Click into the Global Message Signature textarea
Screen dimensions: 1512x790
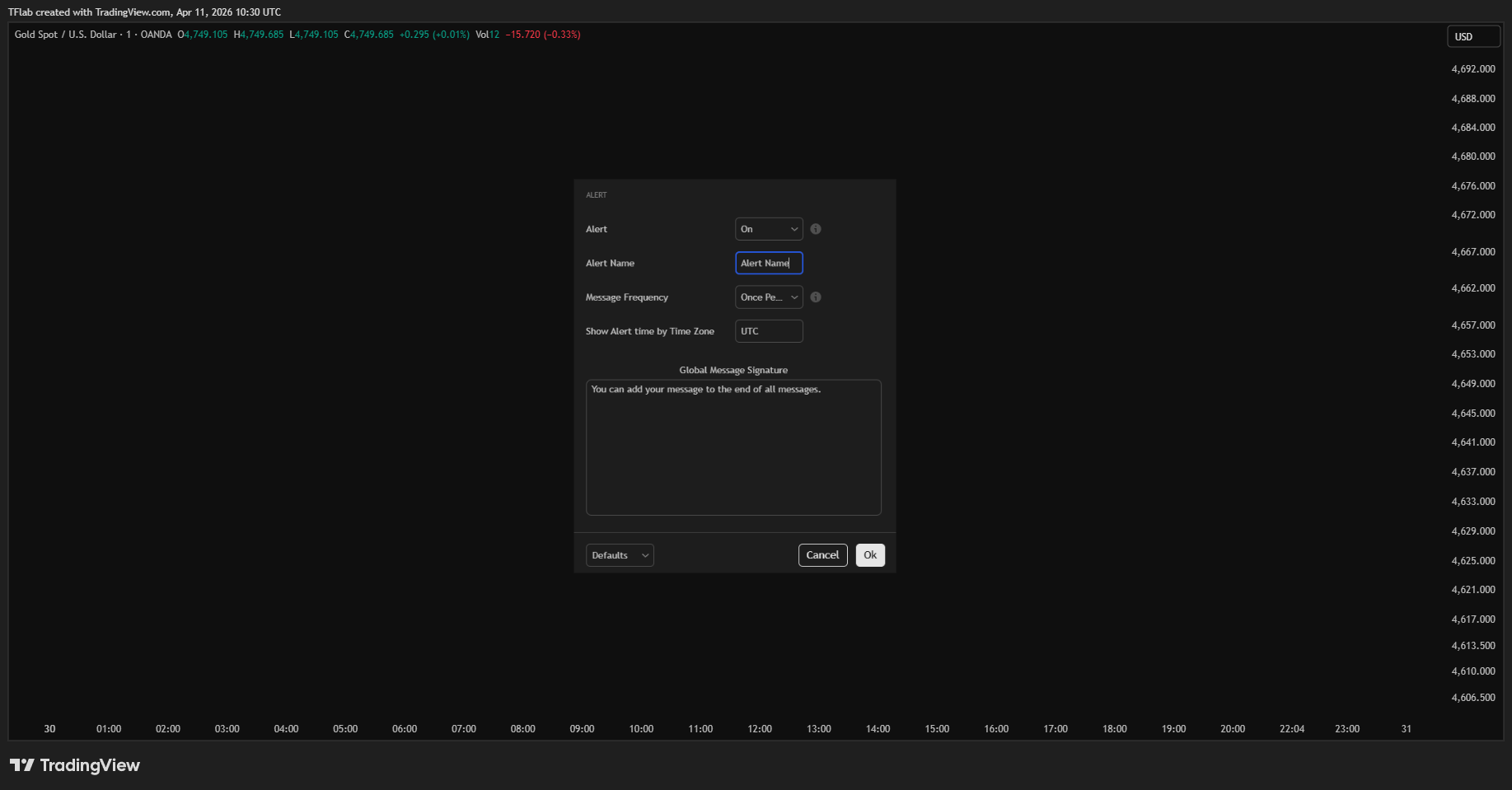(733, 447)
